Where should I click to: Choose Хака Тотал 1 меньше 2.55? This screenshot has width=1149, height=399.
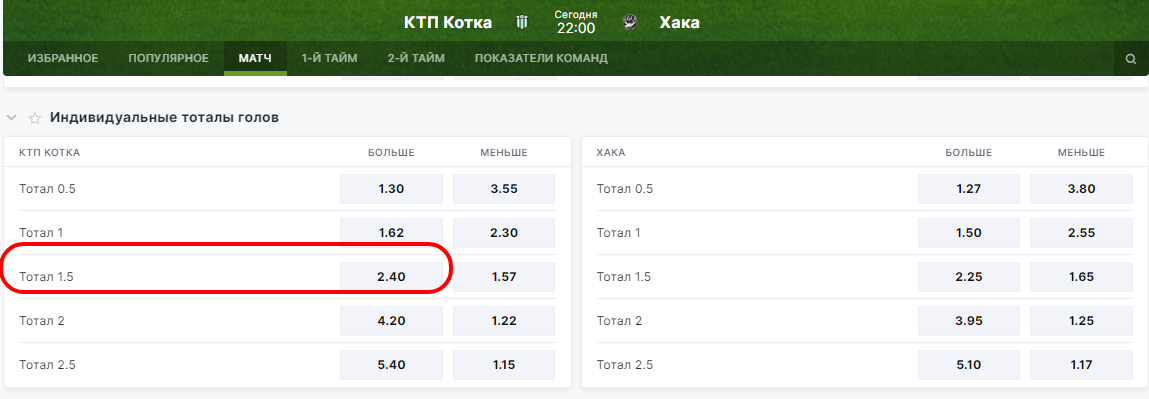click(1082, 233)
